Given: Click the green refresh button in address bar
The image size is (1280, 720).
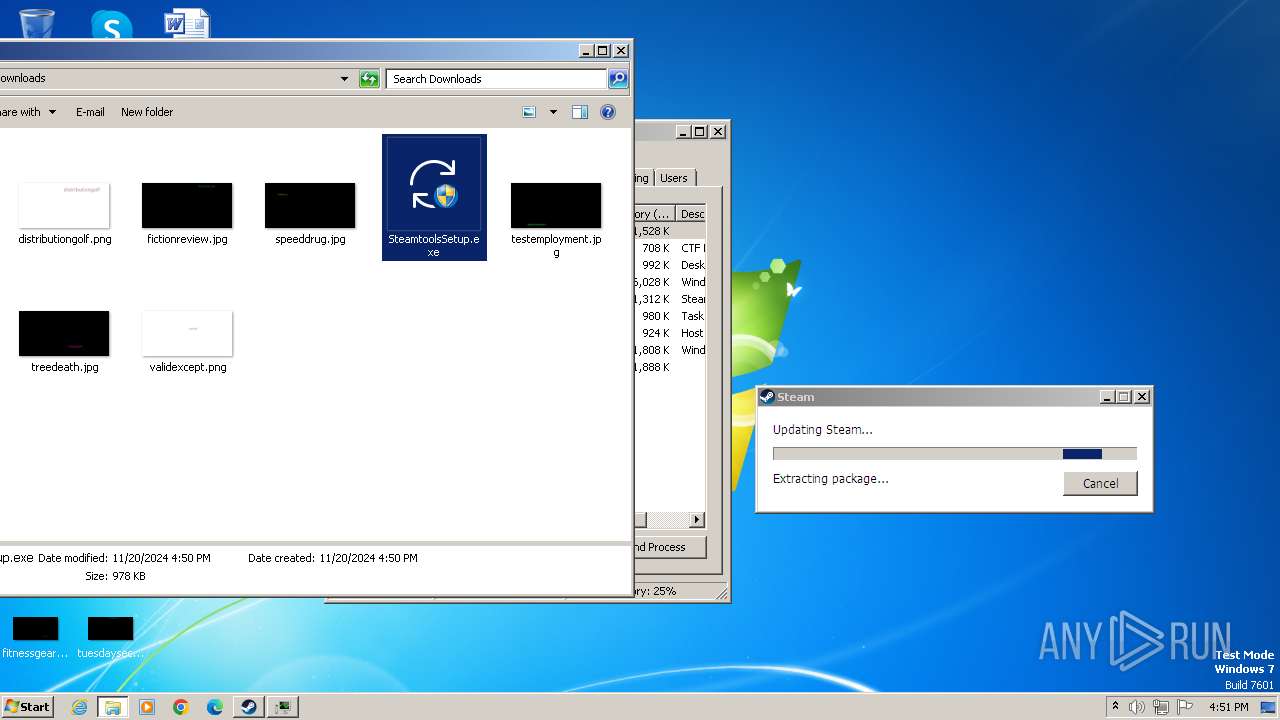Looking at the screenshot, I should pyautogui.click(x=369, y=79).
